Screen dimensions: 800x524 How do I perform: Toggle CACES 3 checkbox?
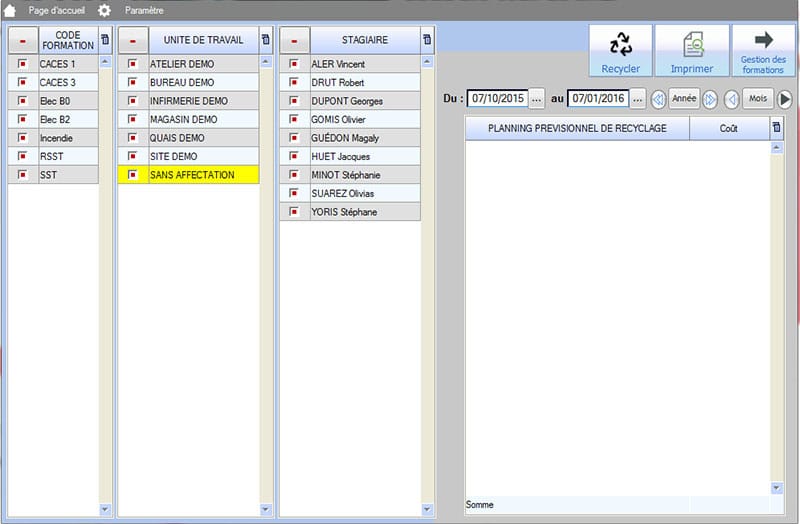22,82
